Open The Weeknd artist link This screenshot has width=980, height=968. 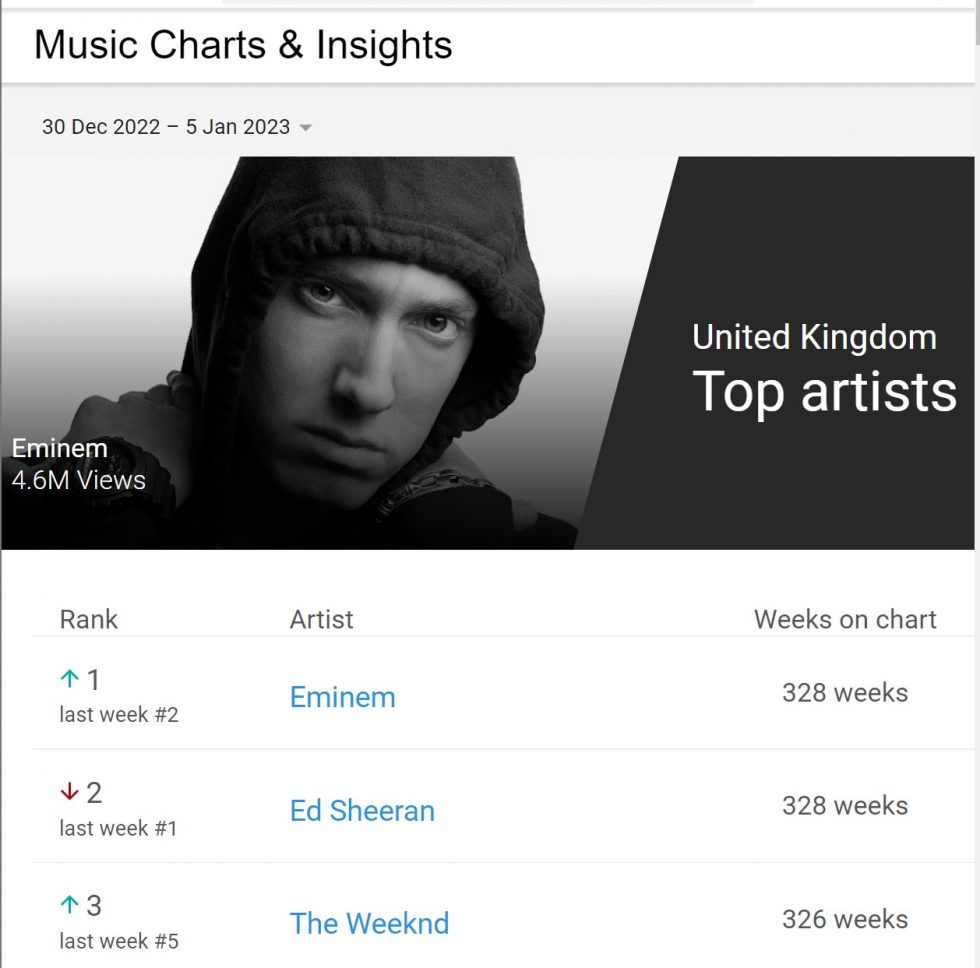369,923
